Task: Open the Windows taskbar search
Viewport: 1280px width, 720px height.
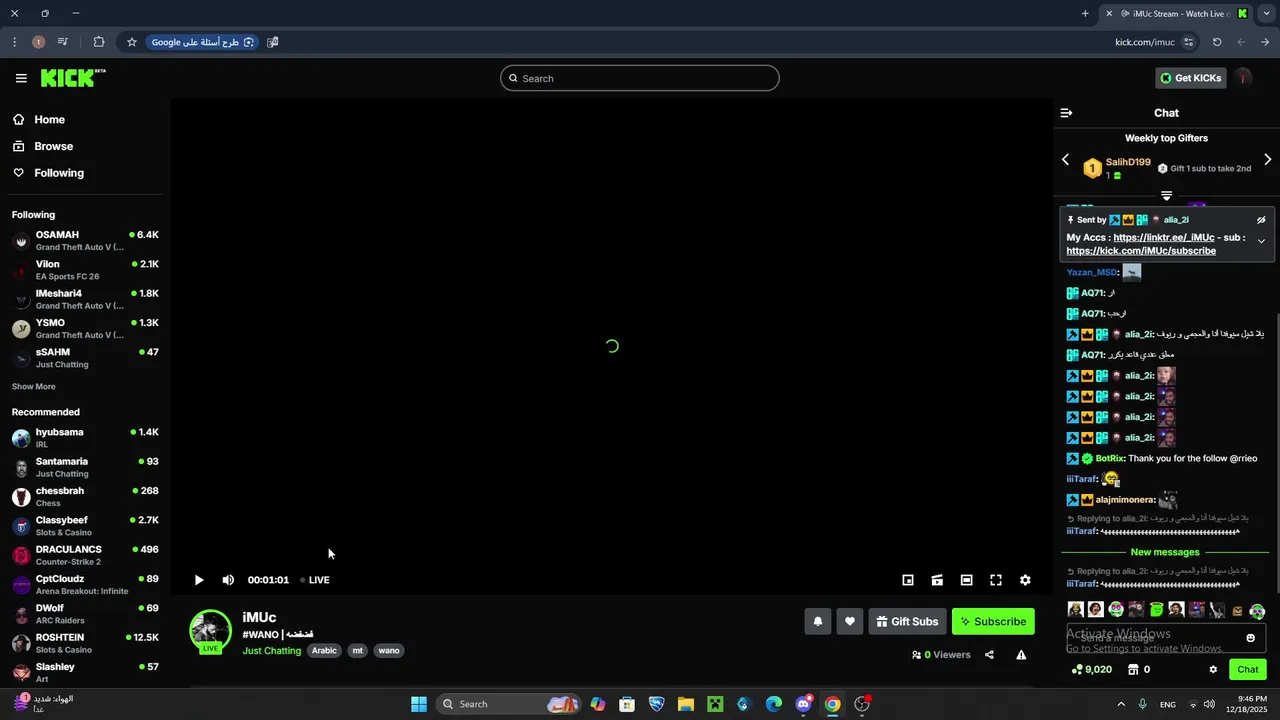Action: point(510,704)
